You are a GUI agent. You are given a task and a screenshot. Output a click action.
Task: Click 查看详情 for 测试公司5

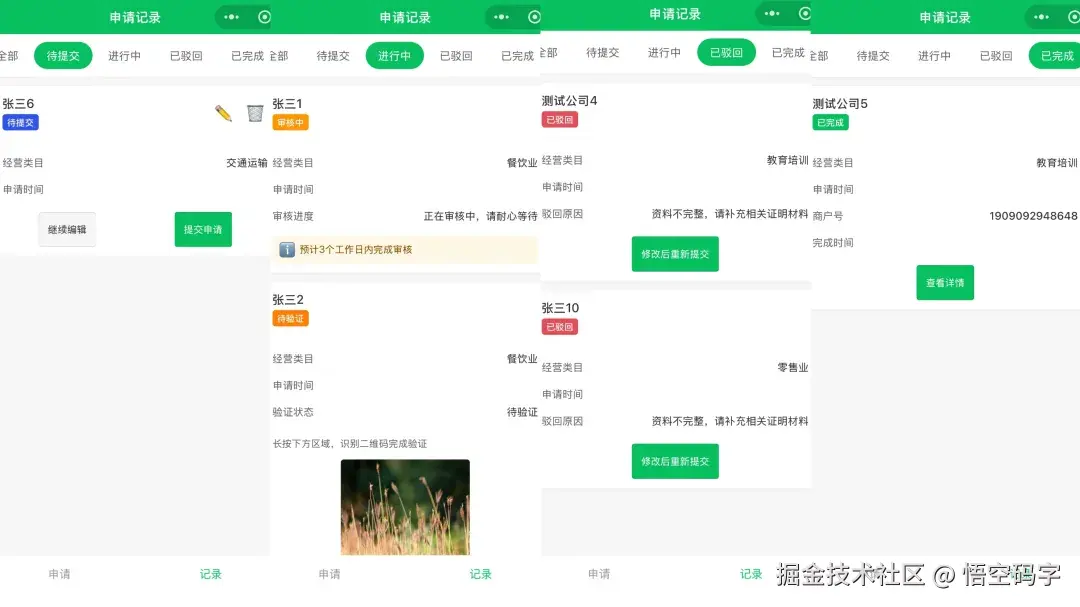[x=944, y=283]
